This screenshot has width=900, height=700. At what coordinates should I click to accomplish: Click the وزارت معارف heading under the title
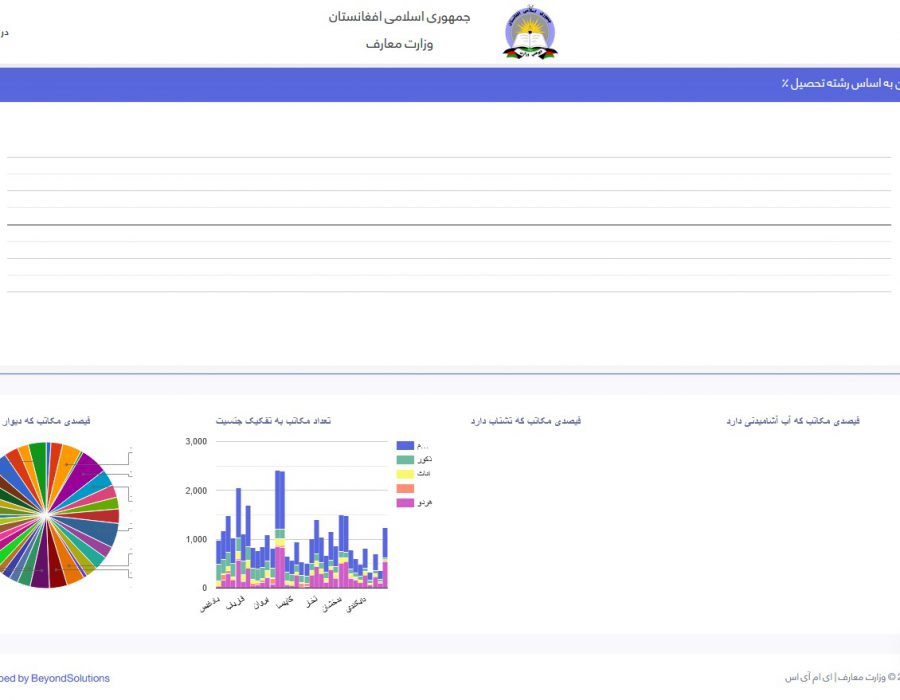click(x=399, y=44)
